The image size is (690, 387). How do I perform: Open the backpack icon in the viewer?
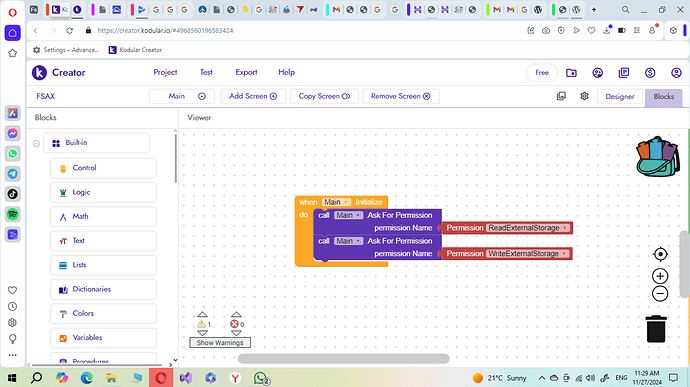[x=658, y=157]
